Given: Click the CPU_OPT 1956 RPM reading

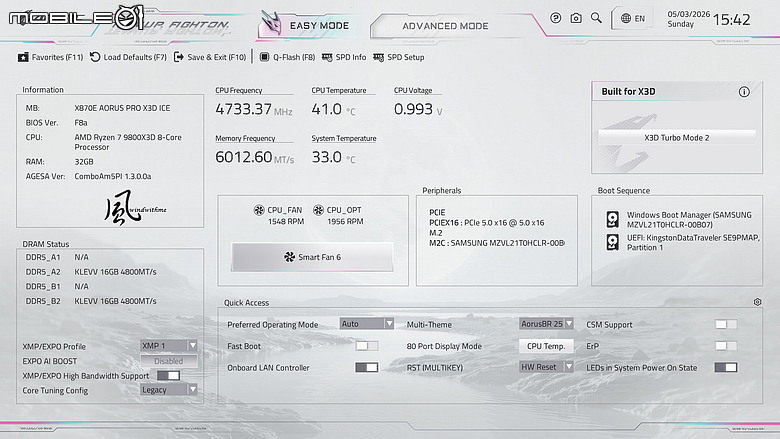Looking at the screenshot, I should (x=345, y=221).
